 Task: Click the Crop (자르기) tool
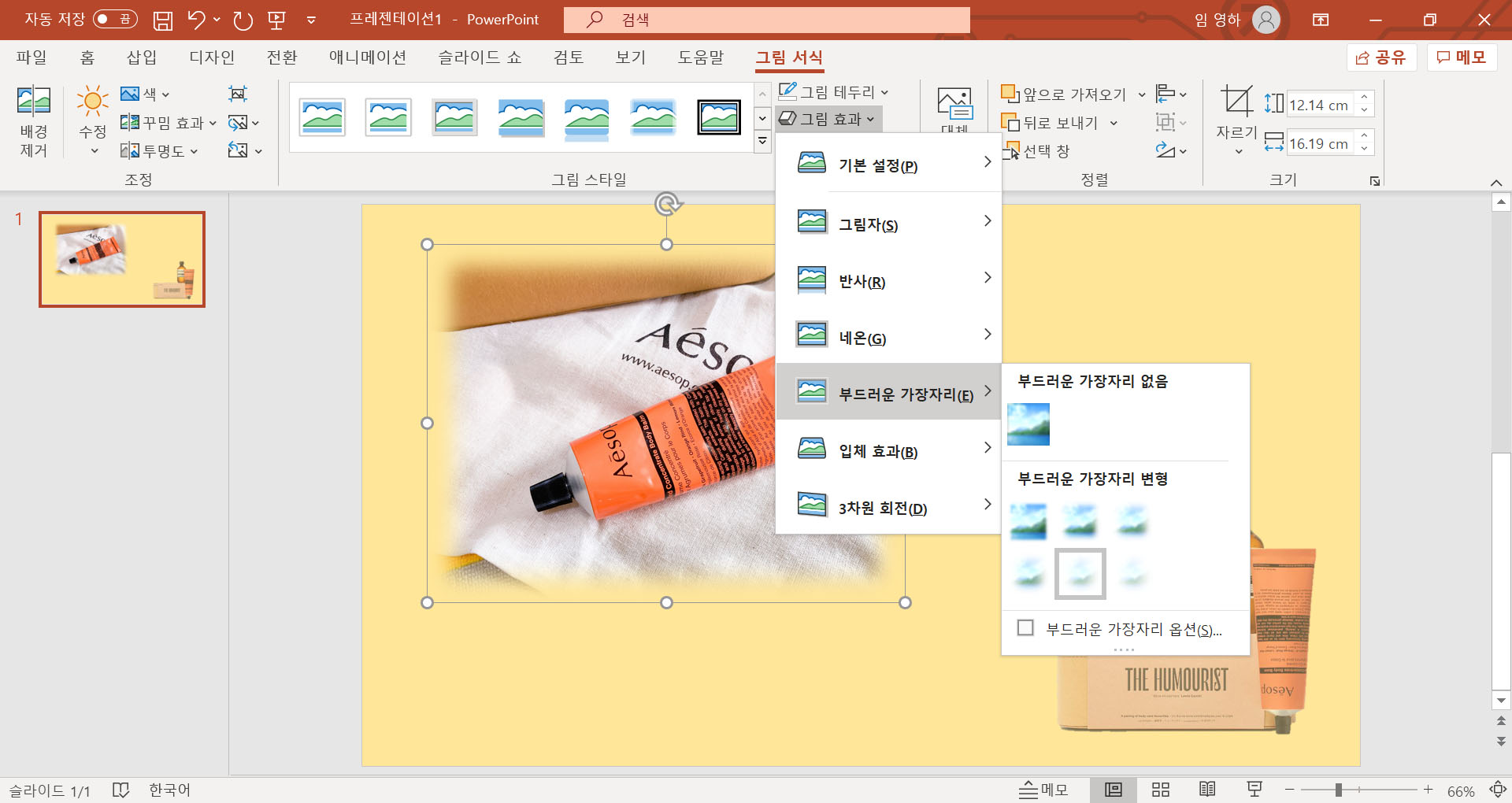pos(1236,120)
